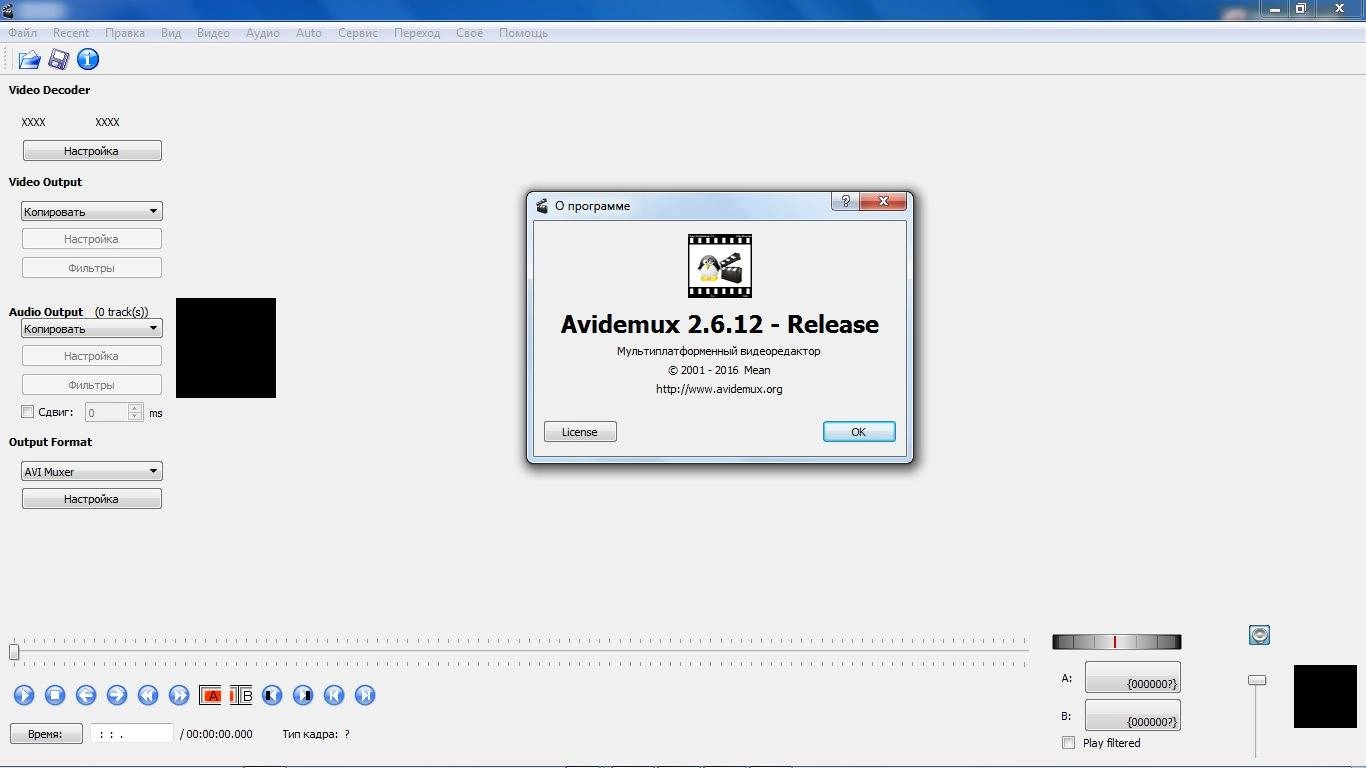Viewport: 1366px width, 768px height.
Task: Click Настройка under Audio Output
Action: [x=91, y=356]
